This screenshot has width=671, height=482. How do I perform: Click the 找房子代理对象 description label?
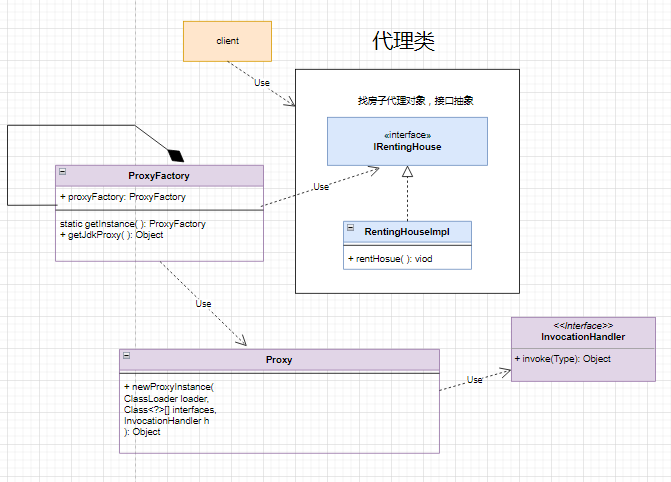pyautogui.click(x=415, y=101)
